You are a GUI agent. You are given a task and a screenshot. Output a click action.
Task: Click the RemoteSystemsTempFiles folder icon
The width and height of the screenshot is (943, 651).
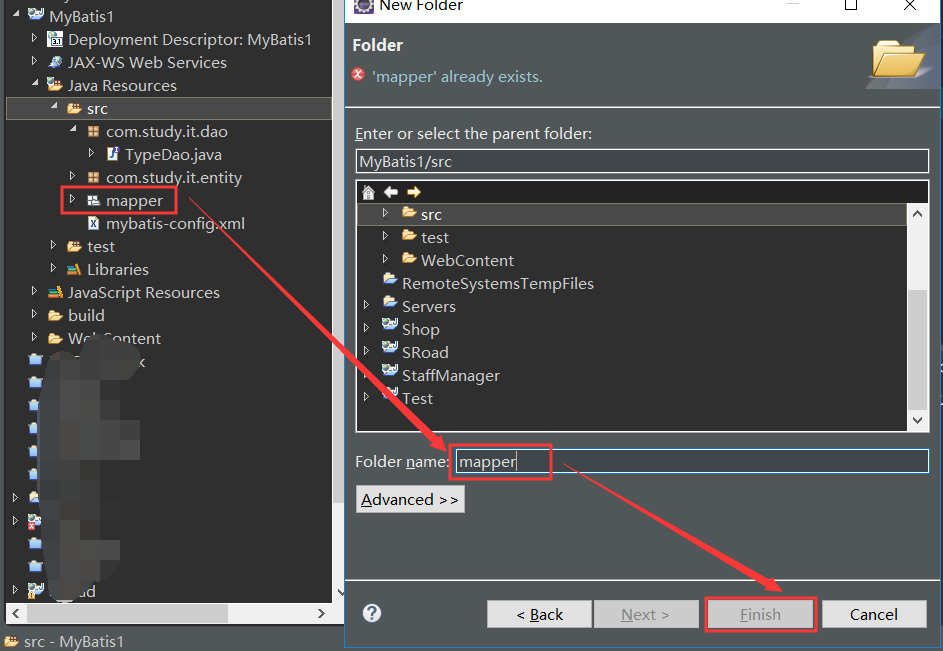(390, 279)
